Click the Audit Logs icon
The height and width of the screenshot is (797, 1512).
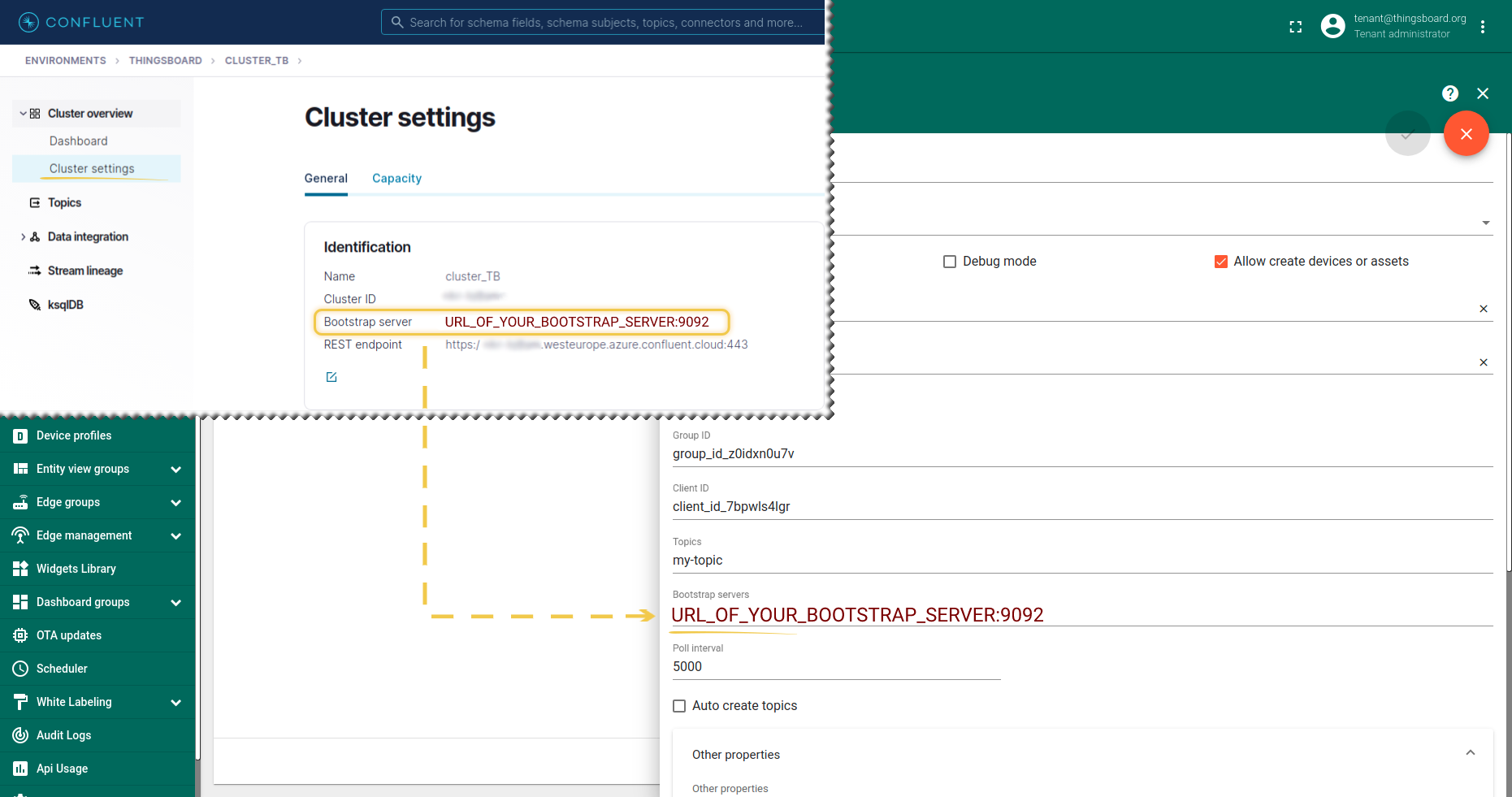point(20,735)
